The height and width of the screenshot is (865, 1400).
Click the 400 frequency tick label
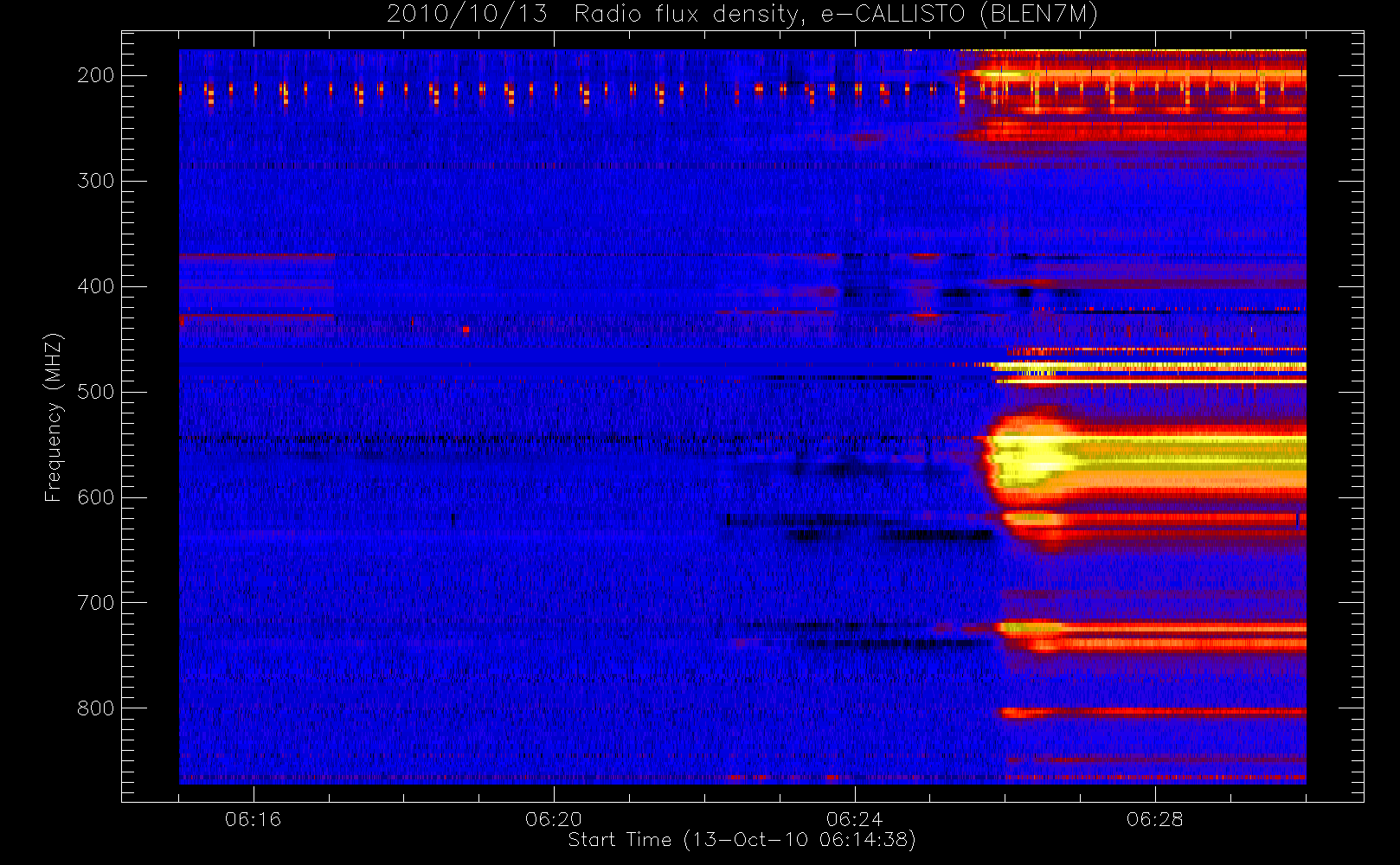tap(95, 286)
